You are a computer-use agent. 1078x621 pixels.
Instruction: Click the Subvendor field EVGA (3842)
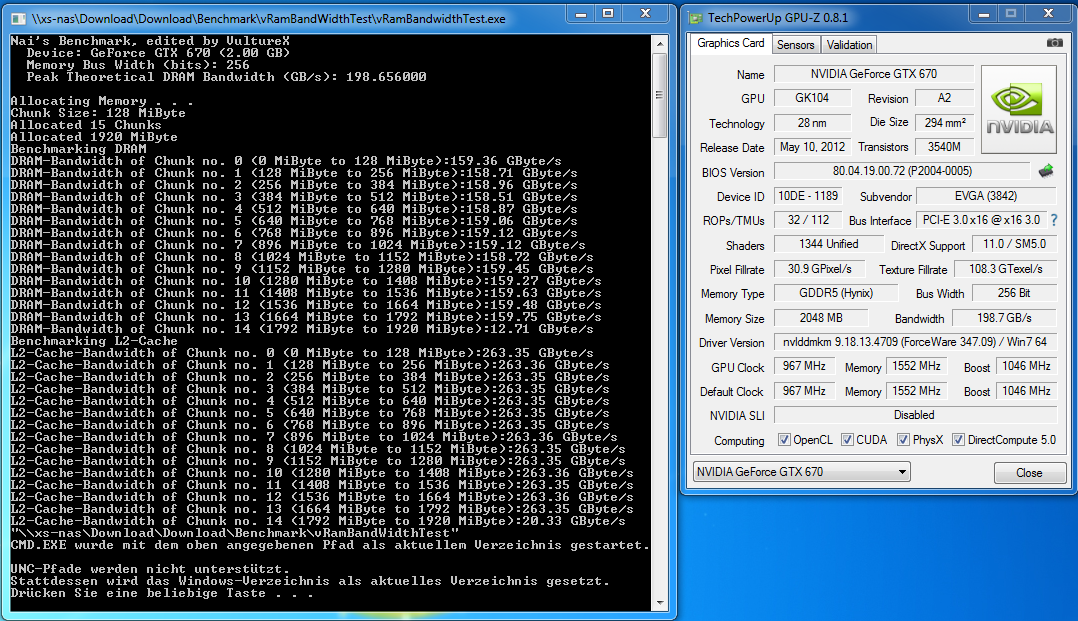point(986,196)
